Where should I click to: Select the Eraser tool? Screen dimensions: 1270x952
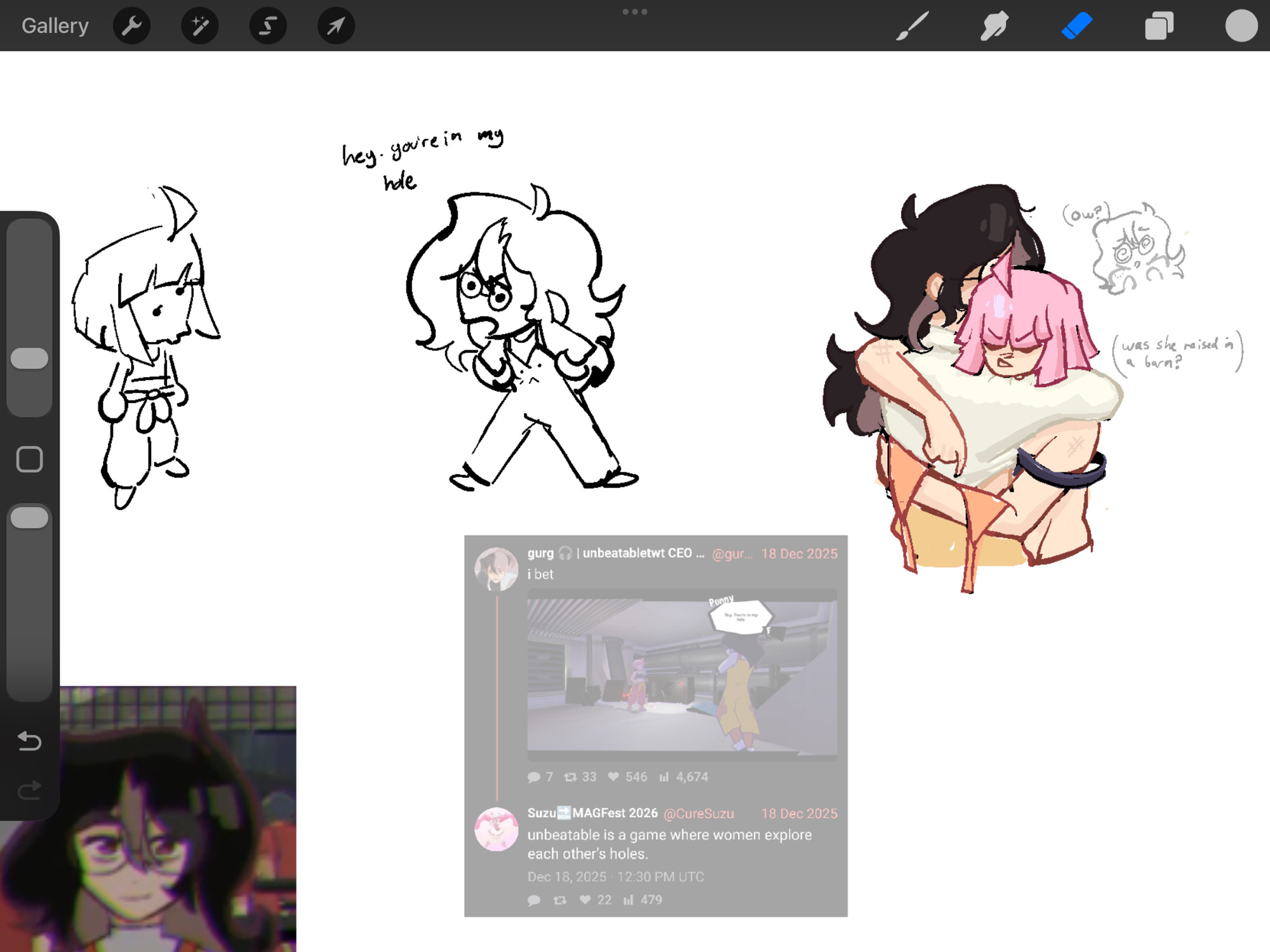point(1077,26)
